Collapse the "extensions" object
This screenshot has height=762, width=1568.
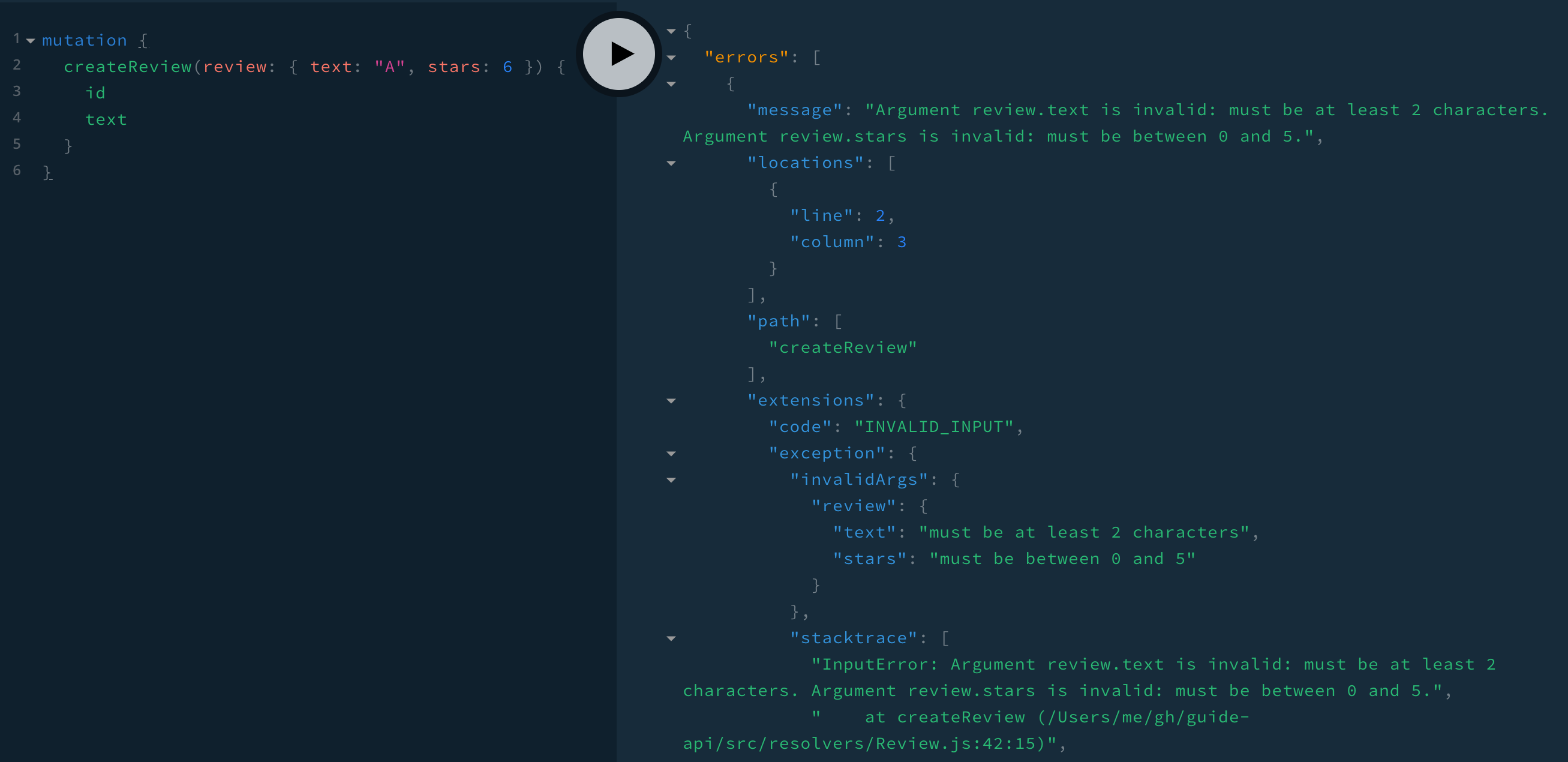click(x=671, y=400)
